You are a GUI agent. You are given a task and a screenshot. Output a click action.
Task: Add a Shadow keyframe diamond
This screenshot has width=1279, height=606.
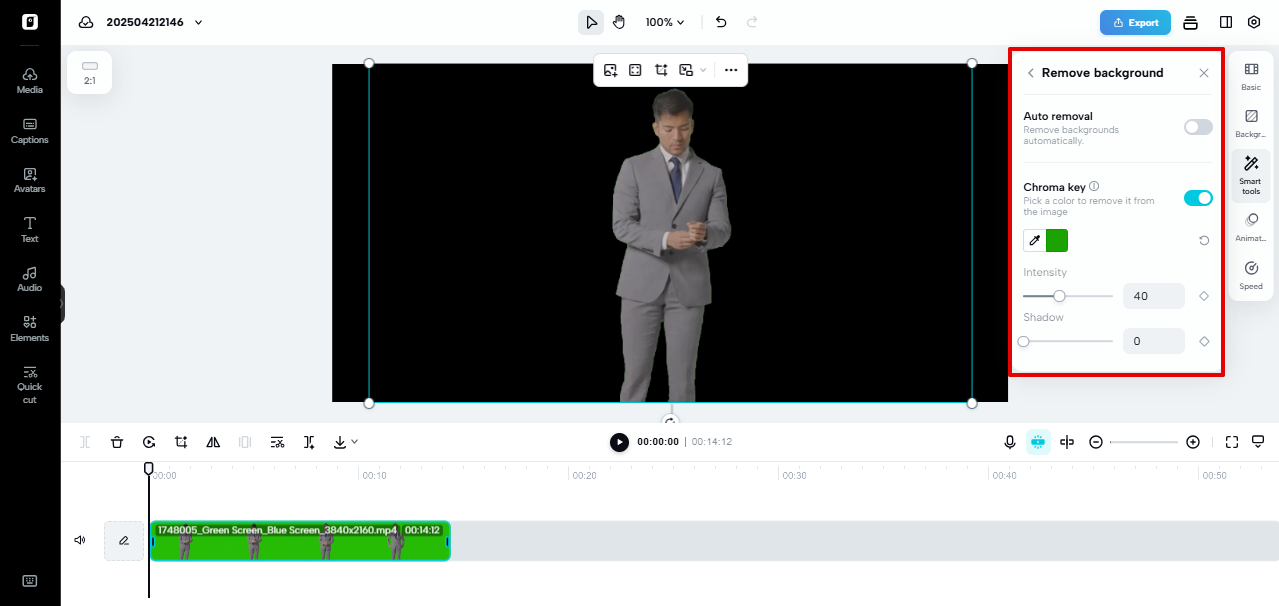point(1204,341)
